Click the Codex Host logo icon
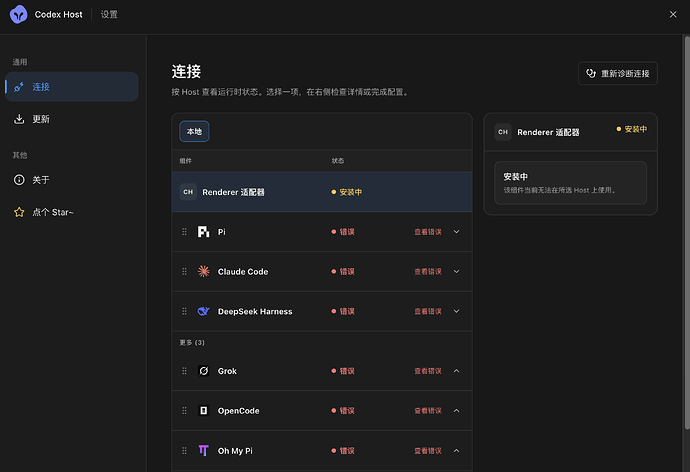The height and width of the screenshot is (472, 690). click(18, 15)
